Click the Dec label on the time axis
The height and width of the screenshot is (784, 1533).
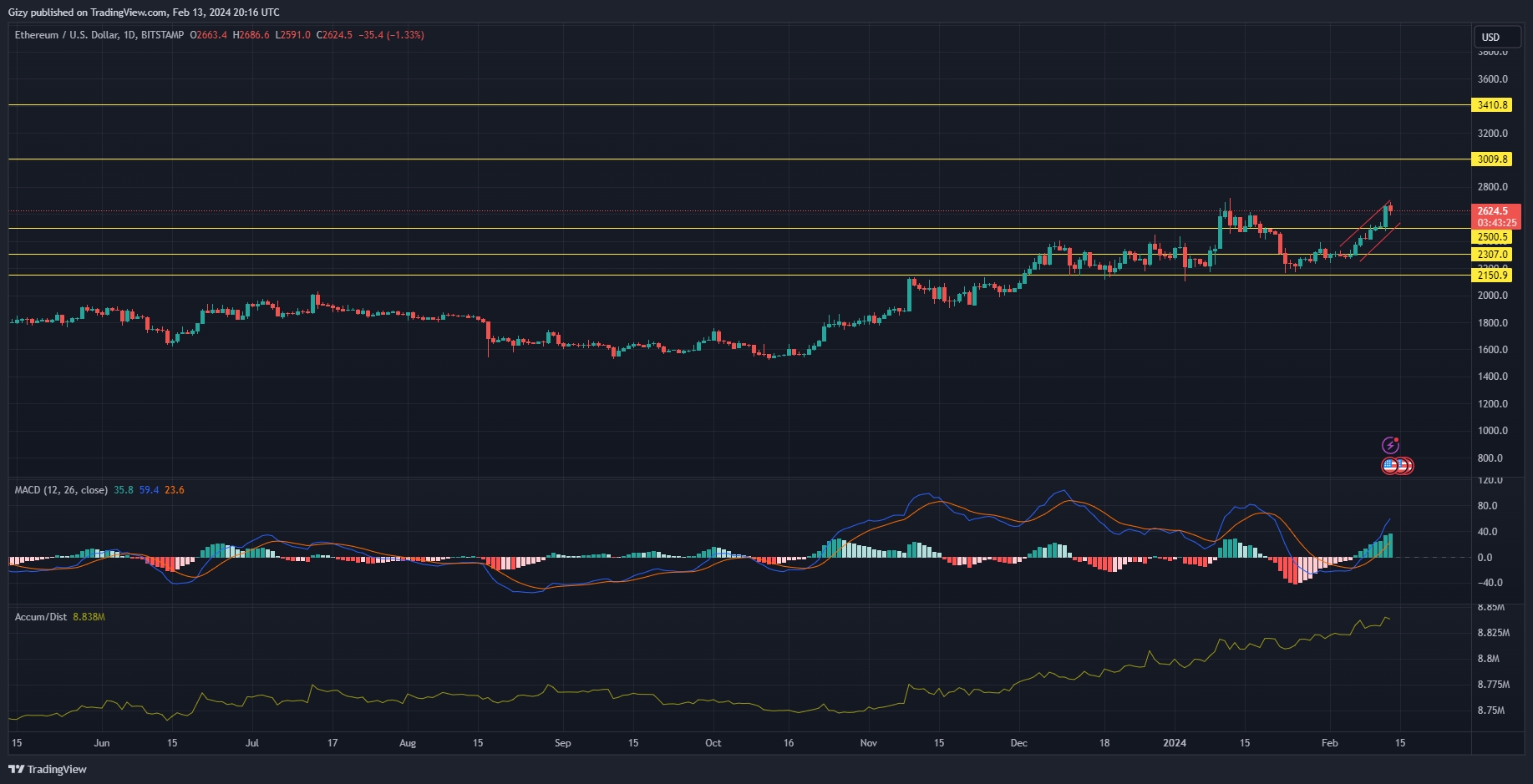[x=1018, y=743]
